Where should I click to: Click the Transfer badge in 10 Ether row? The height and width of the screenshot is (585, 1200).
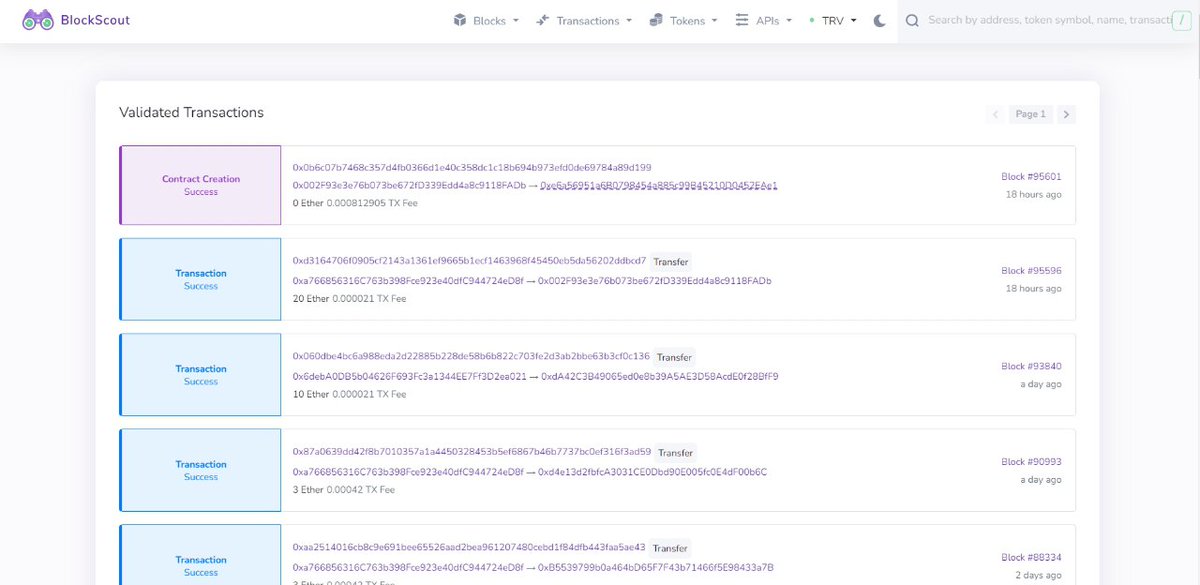point(675,357)
